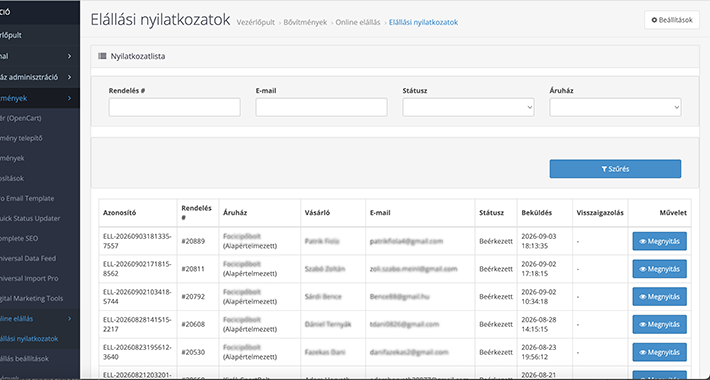Open Quick Status Updater in the sidebar
The height and width of the screenshot is (380, 710).
30,218
